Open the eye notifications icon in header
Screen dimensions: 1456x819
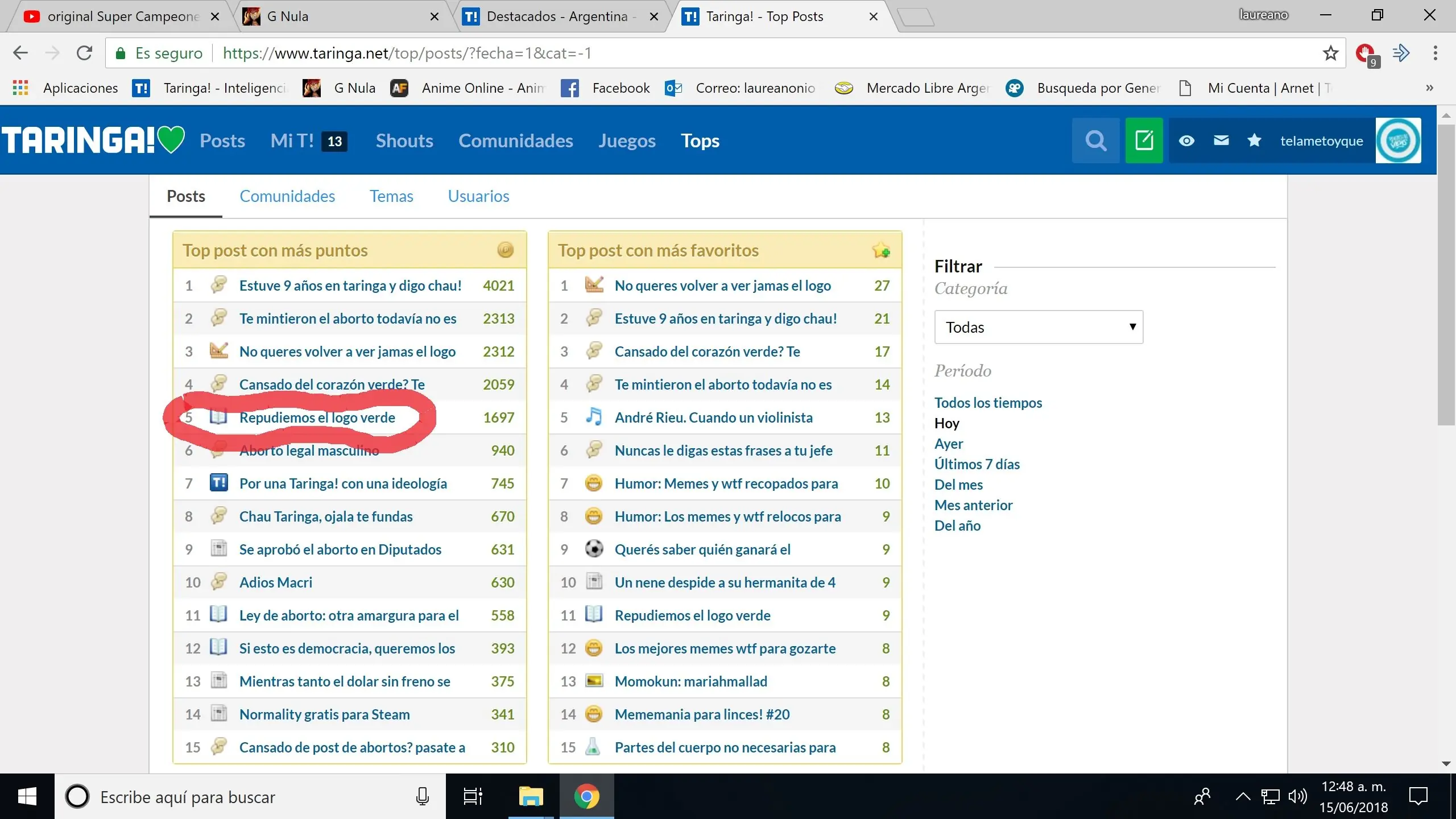click(1186, 140)
